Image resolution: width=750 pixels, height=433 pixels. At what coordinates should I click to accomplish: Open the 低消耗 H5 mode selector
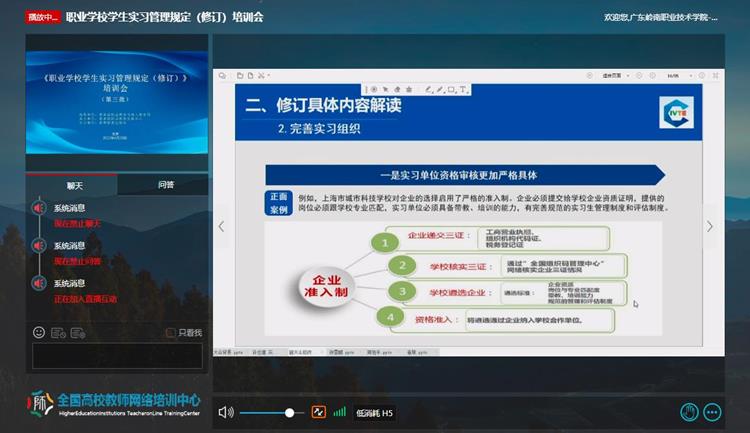click(x=375, y=412)
